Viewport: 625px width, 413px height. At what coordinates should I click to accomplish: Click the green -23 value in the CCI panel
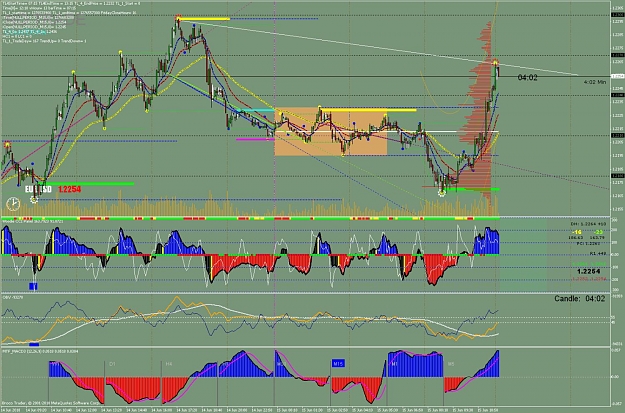[597, 232]
